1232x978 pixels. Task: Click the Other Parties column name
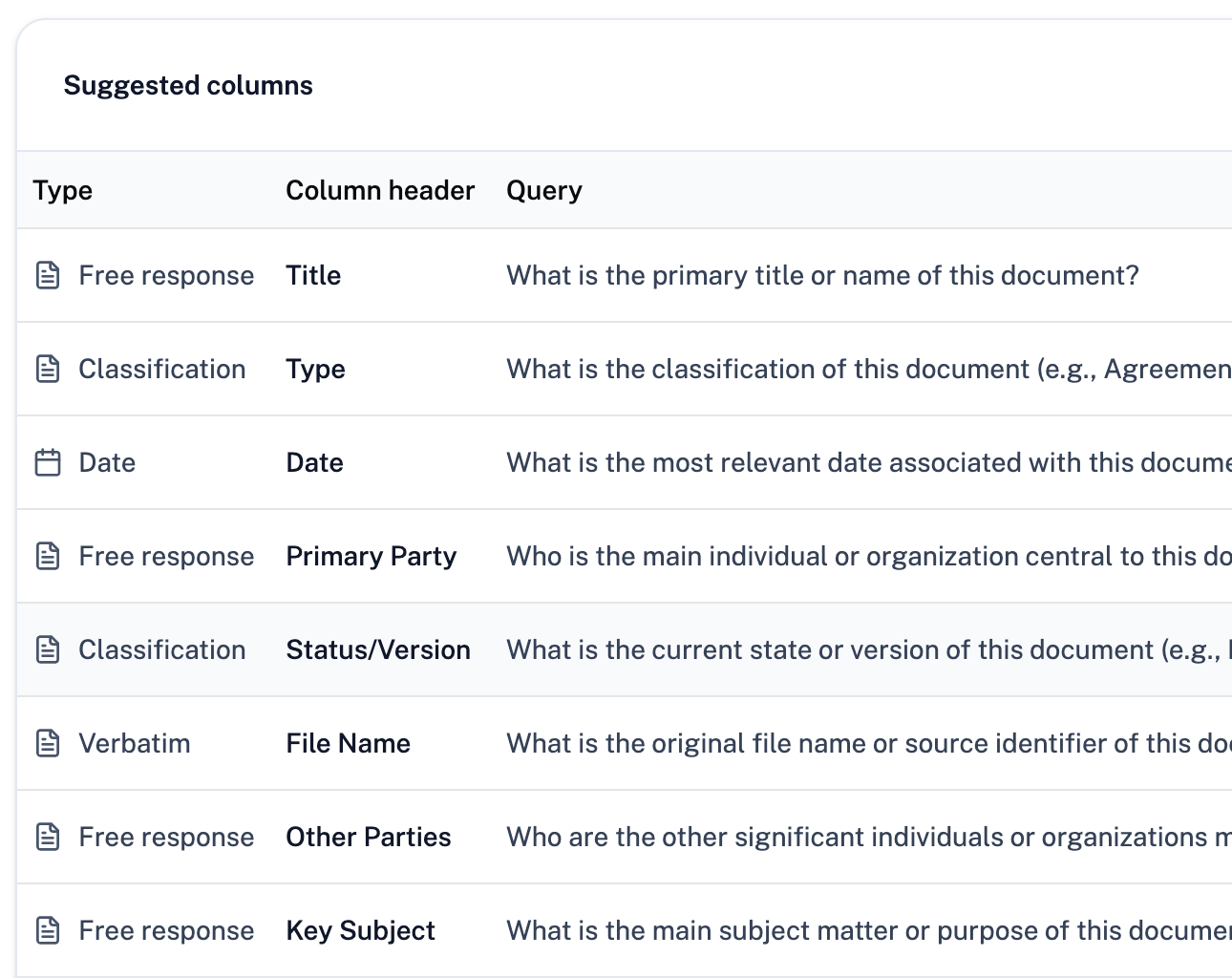click(368, 837)
